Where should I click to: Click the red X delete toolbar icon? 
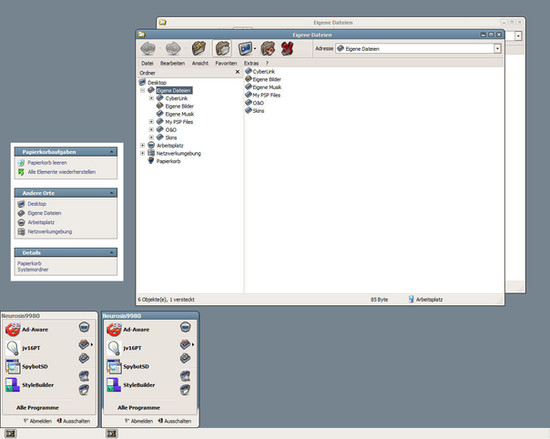pyautogui.click(x=287, y=48)
